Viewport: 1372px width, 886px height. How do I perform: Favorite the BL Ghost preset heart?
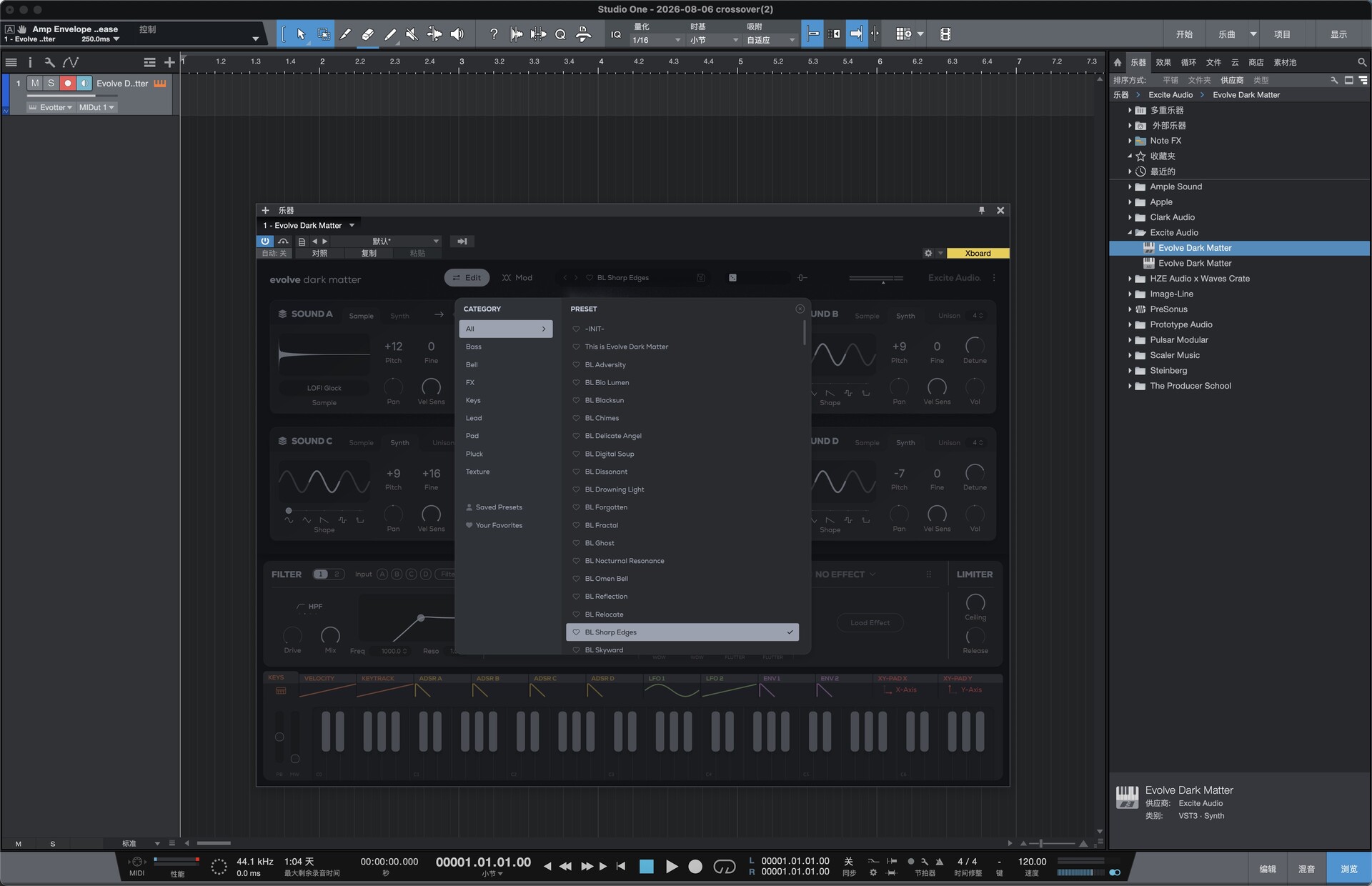pos(576,543)
